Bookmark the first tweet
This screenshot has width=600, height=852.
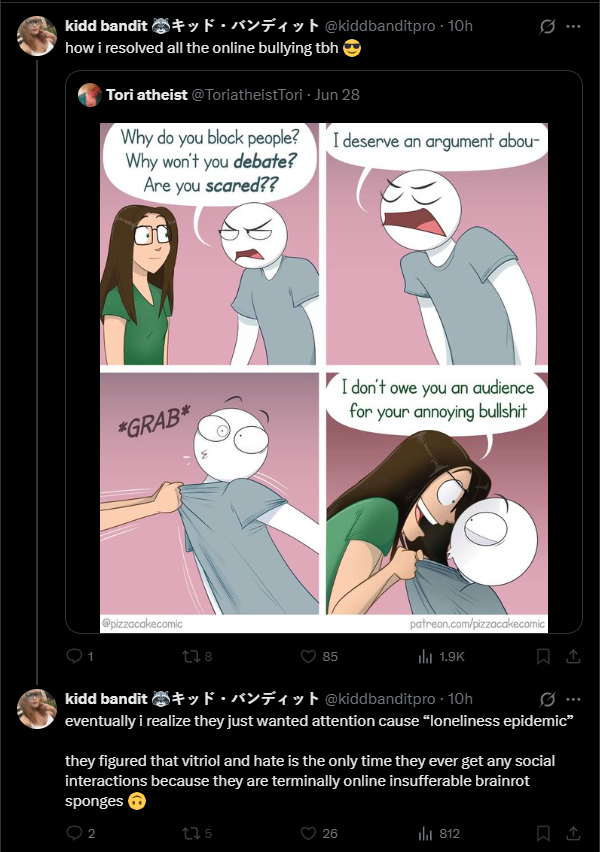[543, 656]
